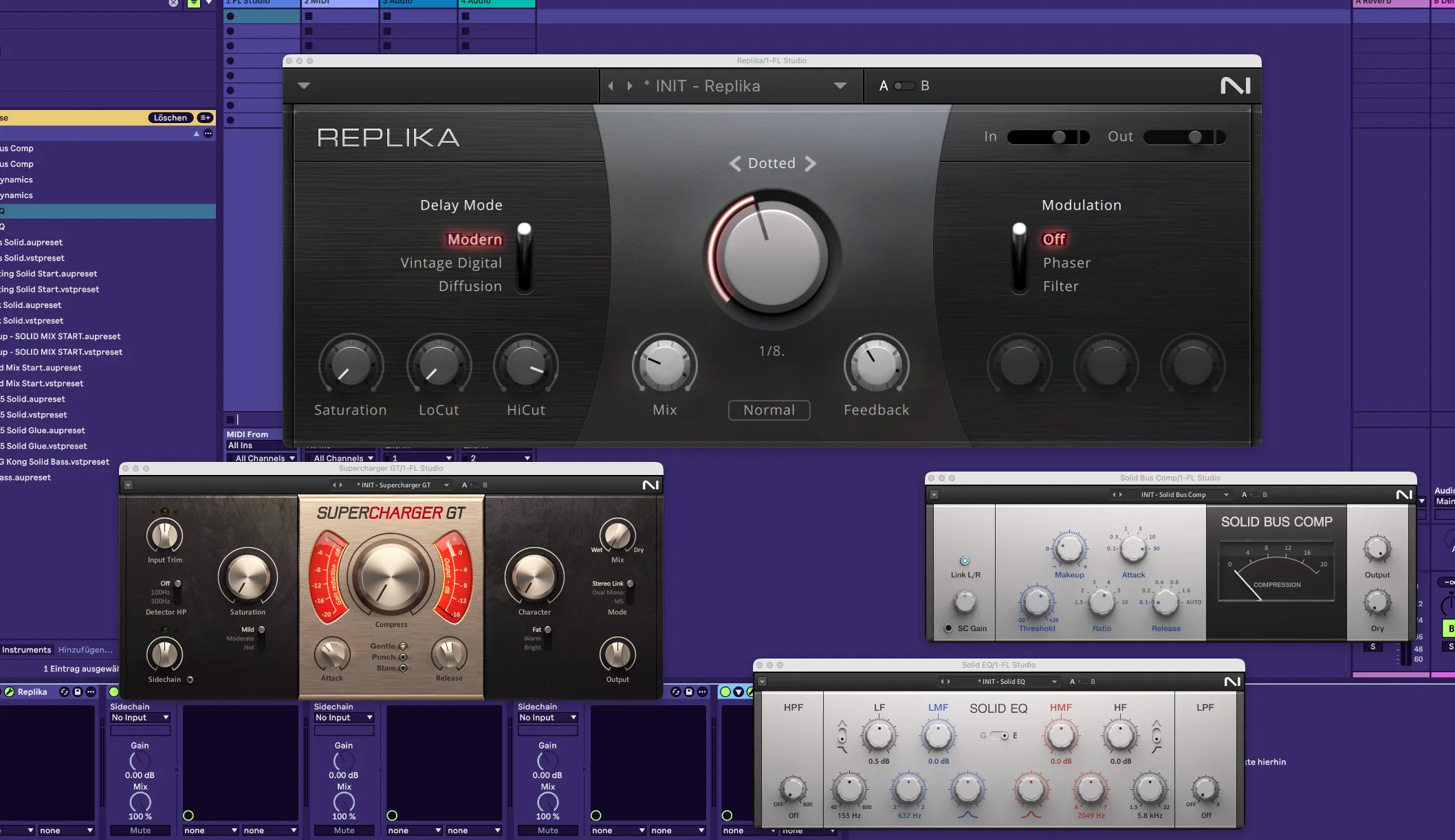Open the INIT - Replika preset dropdown
The height and width of the screenshot is (840, 1455).
pyautogui.click(x=840, y=86)
